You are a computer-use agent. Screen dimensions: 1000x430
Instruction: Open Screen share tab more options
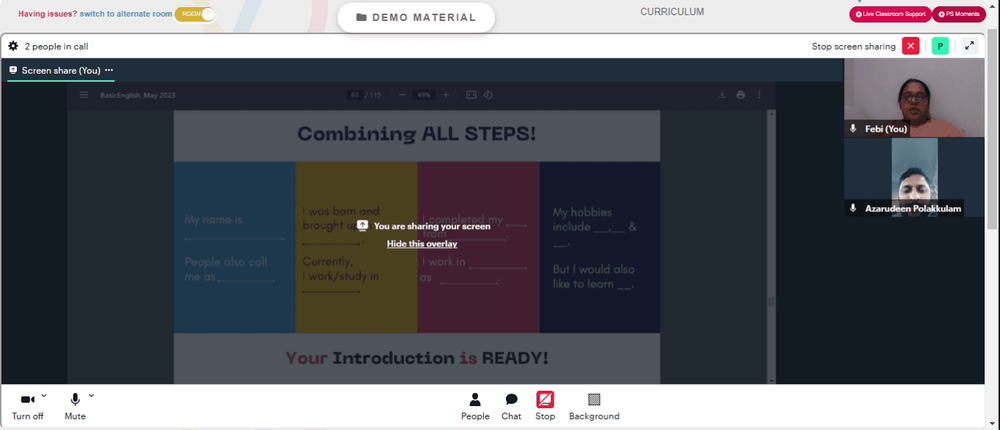(109, 70)
